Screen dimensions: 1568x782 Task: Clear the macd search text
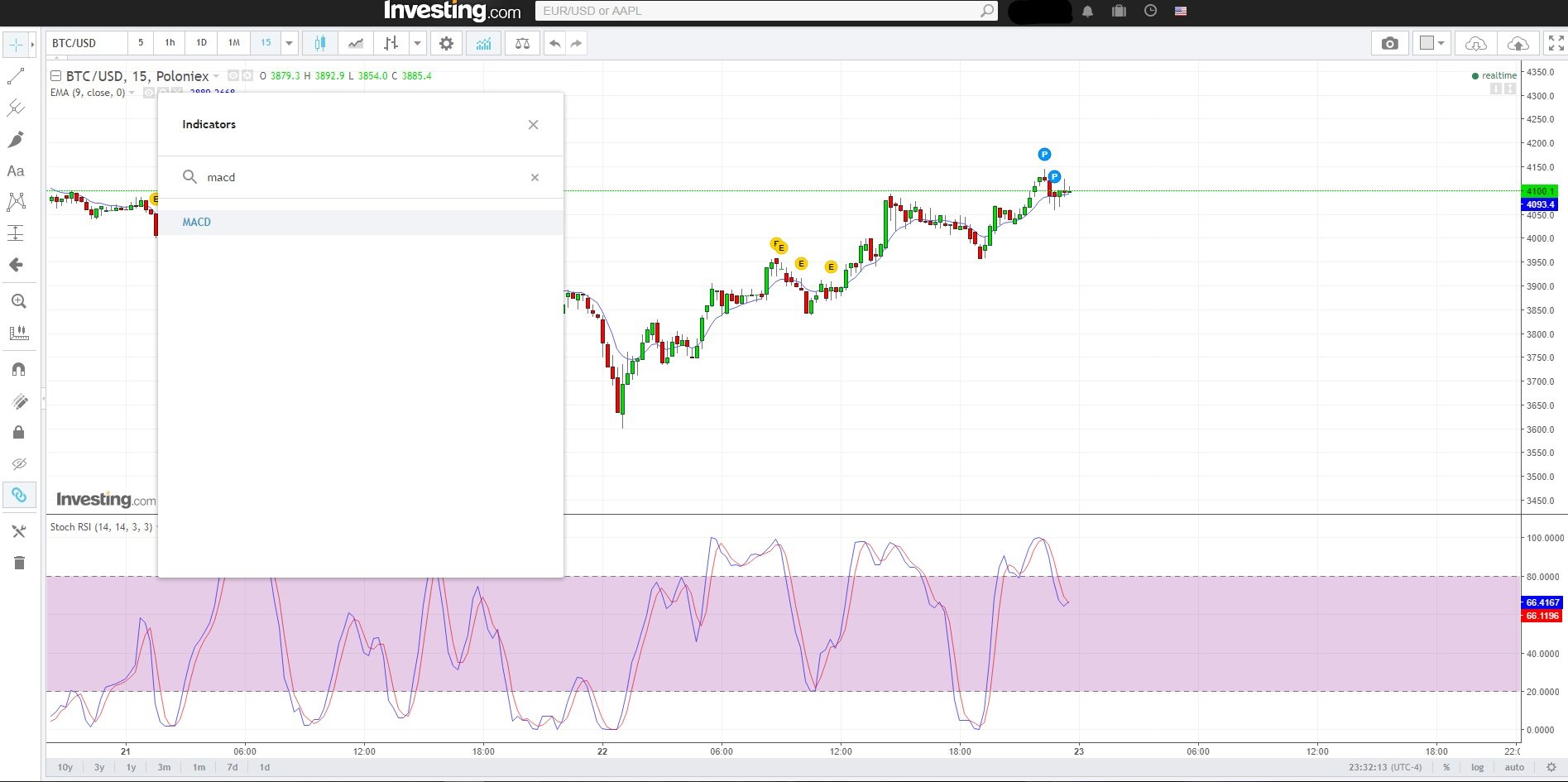535,177
